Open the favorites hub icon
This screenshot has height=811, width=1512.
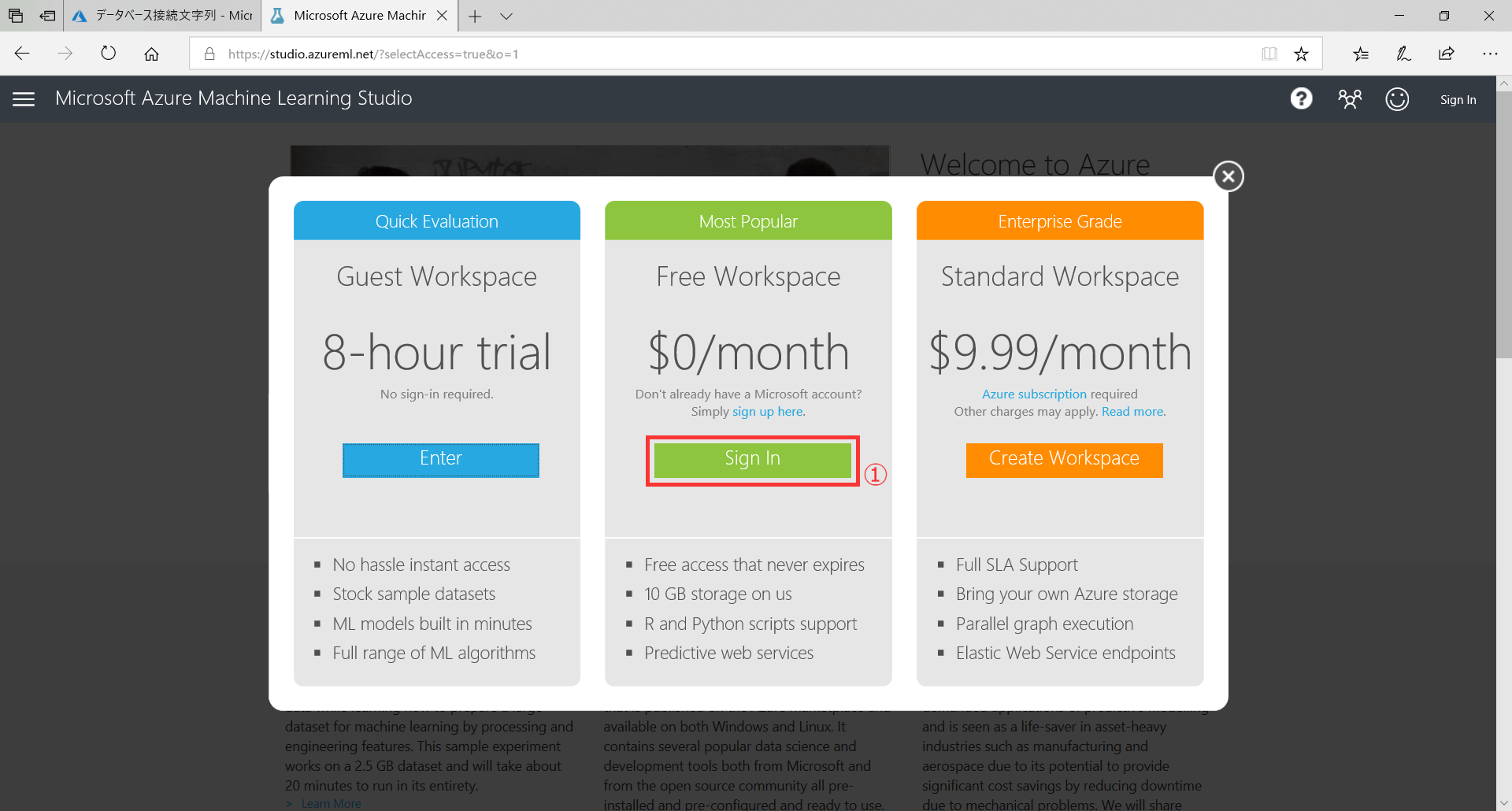tap(1361, 54)
